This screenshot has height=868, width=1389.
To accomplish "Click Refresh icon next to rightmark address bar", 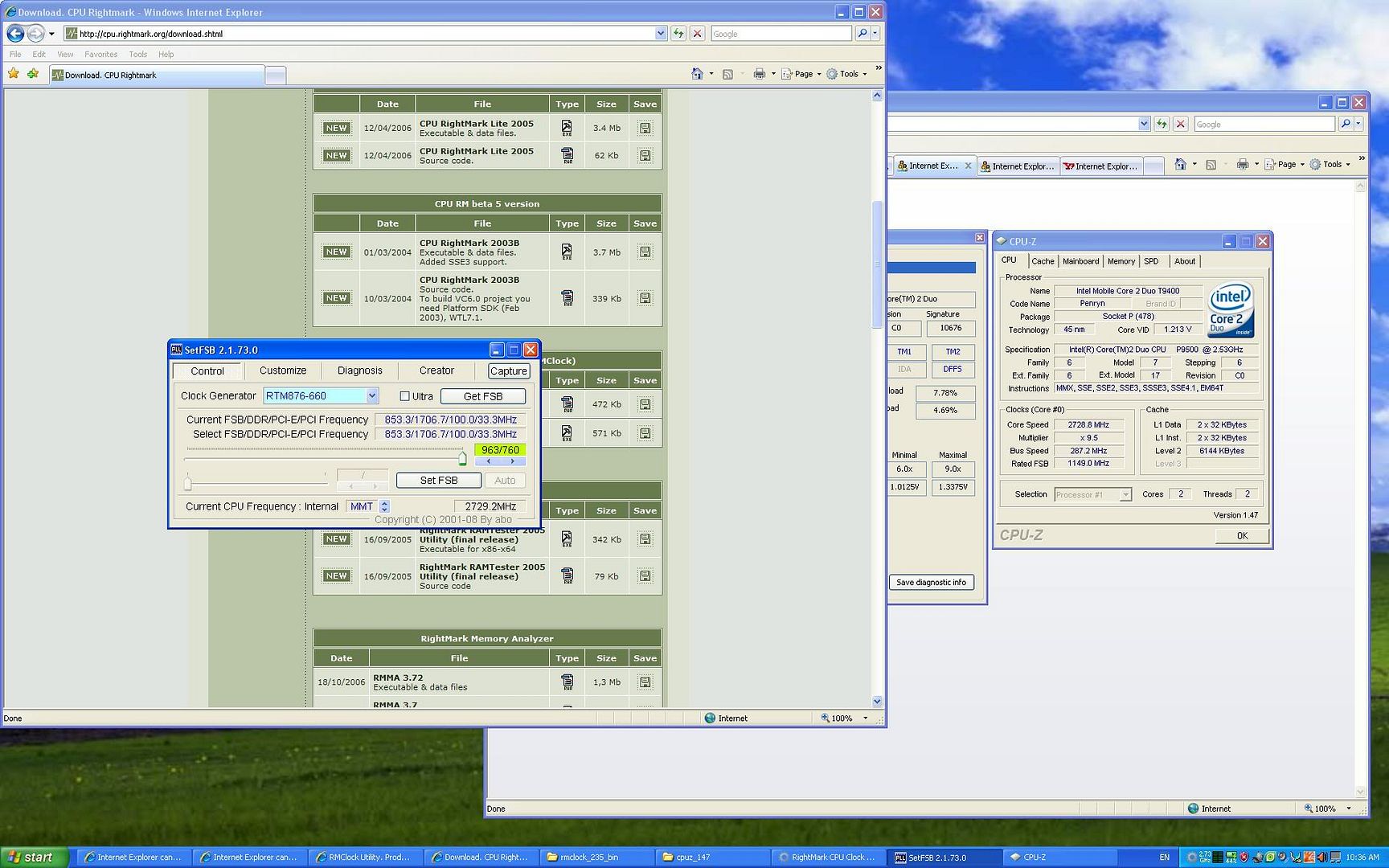I will (x=678, y=34).
